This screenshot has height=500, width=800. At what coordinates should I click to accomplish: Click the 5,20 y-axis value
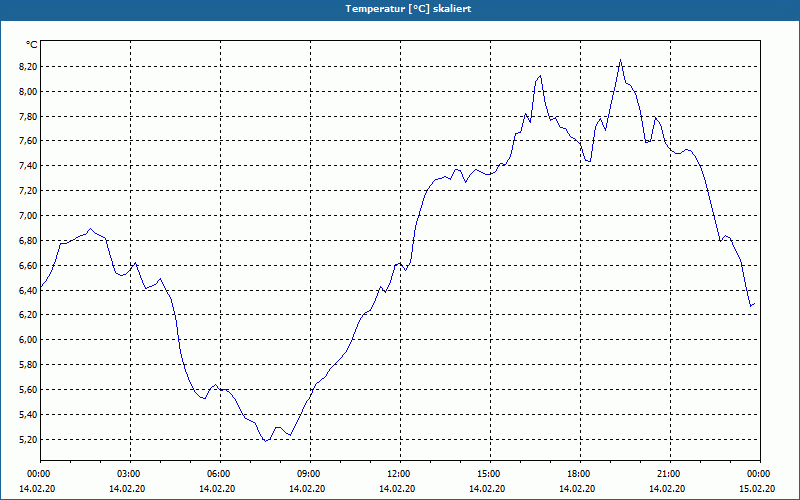pos(29,440)
